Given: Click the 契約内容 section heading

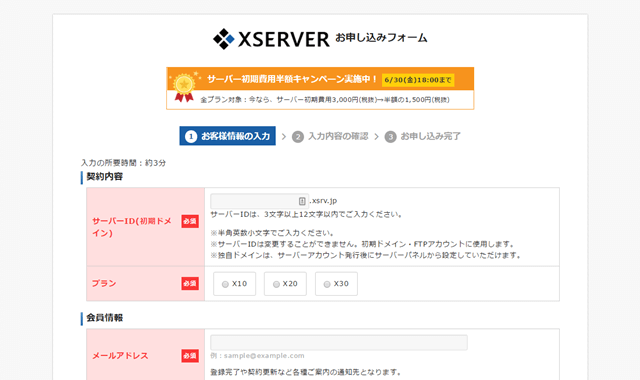Looking at the screenshot, I should (x=104, y=177).
